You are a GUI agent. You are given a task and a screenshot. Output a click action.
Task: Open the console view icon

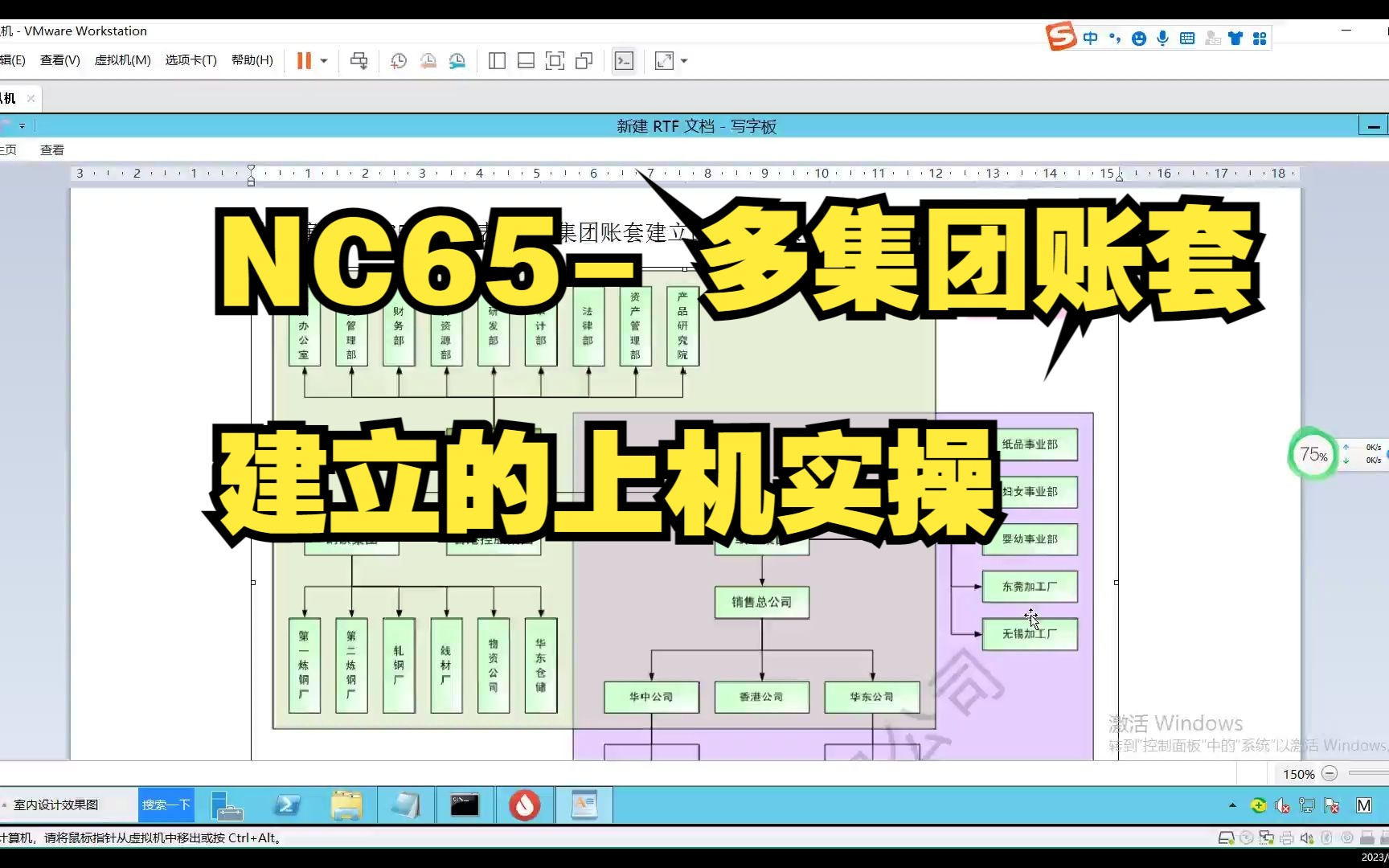pyautogui.click(x=624, y=61)
